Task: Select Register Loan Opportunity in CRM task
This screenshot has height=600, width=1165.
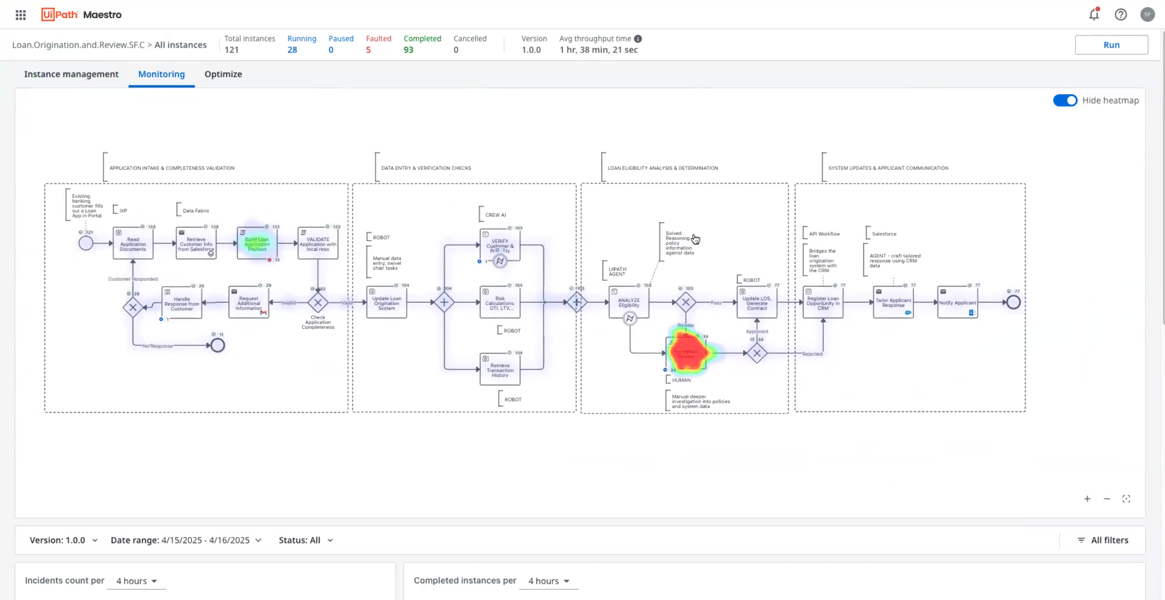Action: pyautogui.click(x=823, y=302)
